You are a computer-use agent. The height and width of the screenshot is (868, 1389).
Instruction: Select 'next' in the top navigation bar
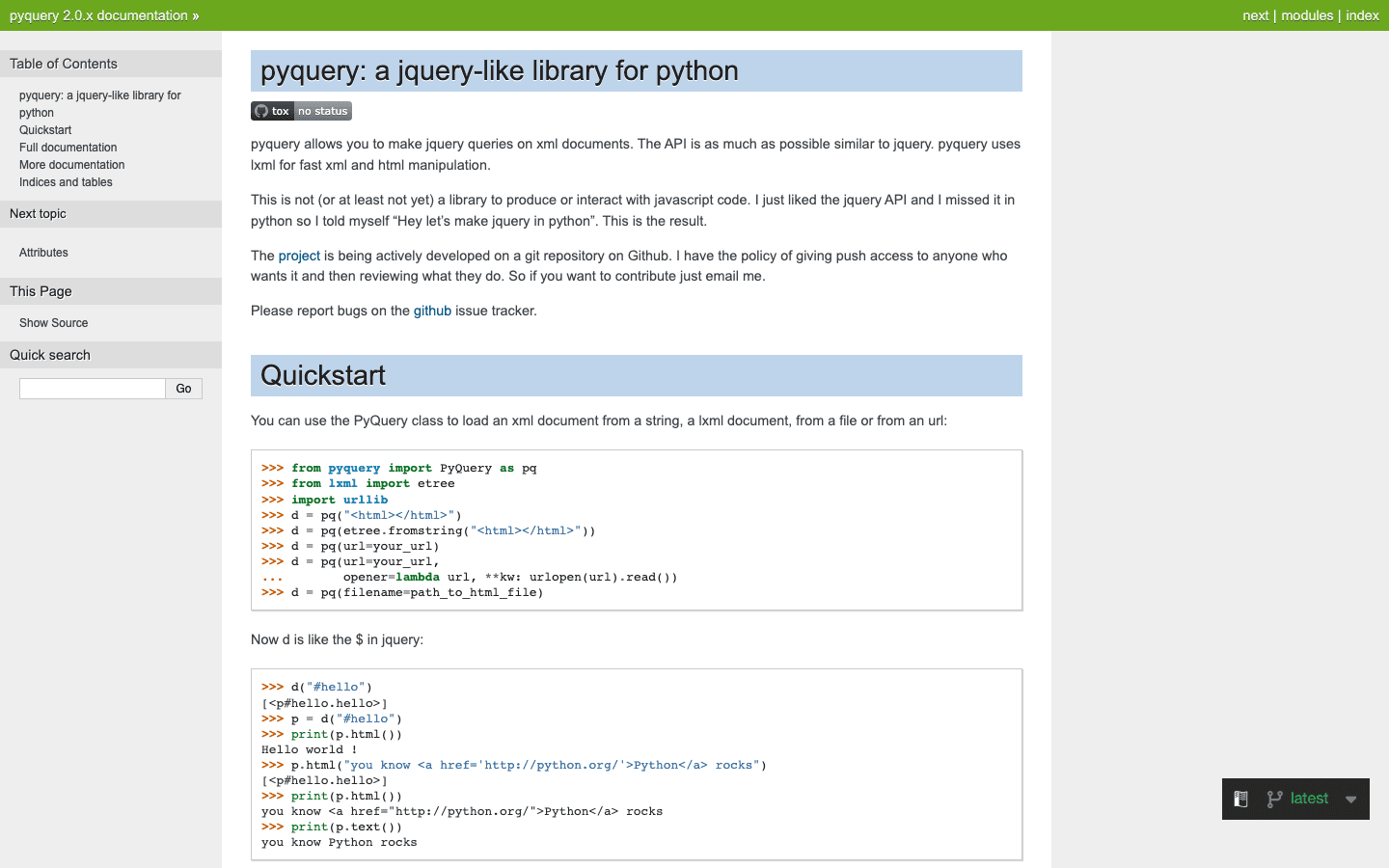[x=1255, y=15]
